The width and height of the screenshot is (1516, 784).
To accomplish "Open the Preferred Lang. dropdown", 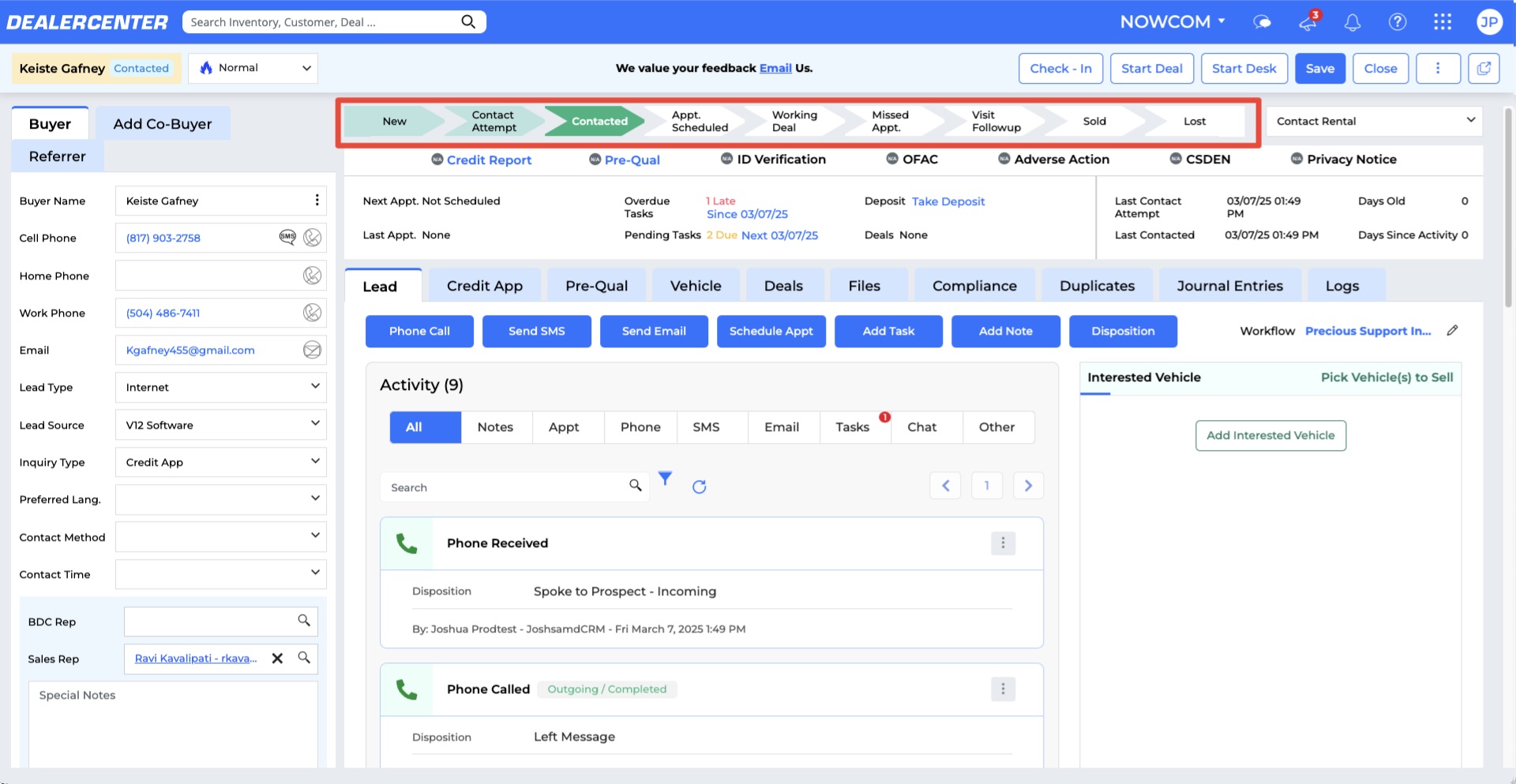I will pos(221,499).
